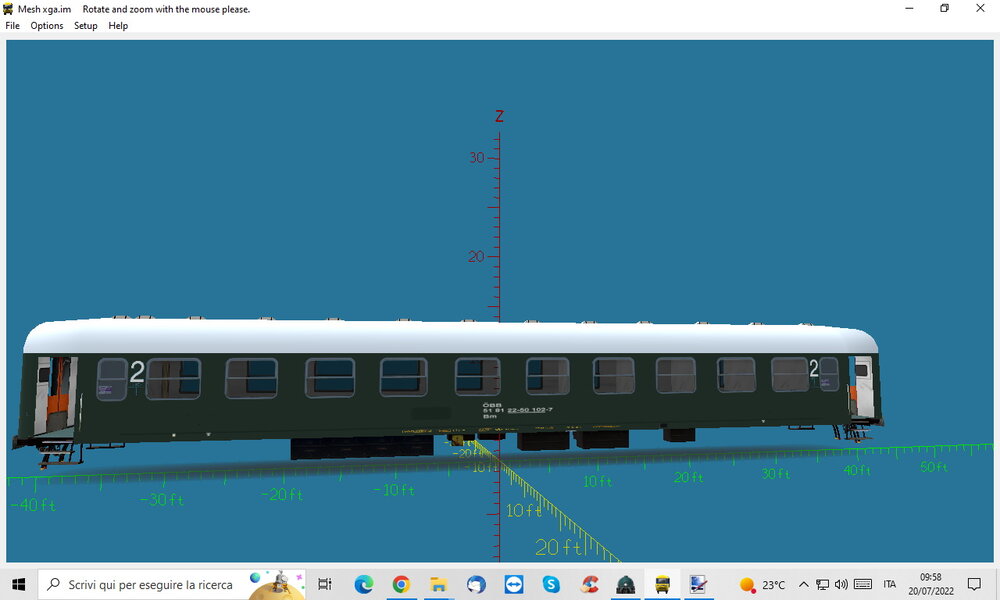This screenshot has width=1000, height=600.
Task: Show hidden system tray icons
Action: click(804, 584)
